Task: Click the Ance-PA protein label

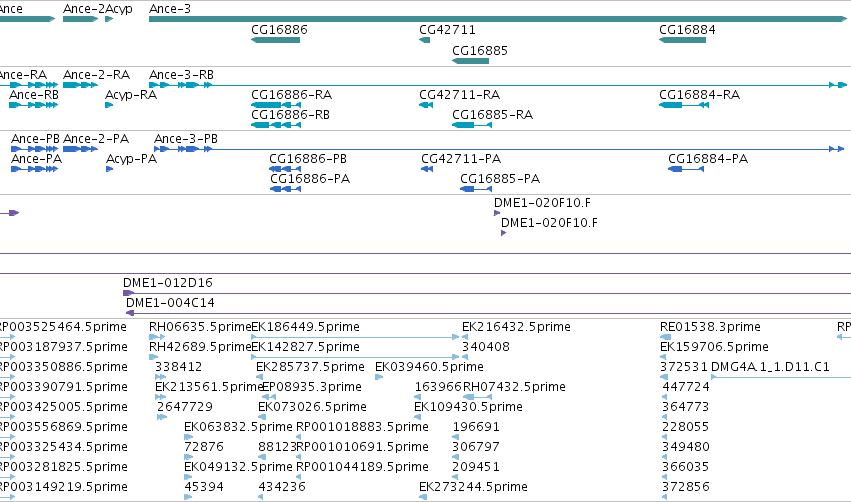Action: click(x=36, y=159)
